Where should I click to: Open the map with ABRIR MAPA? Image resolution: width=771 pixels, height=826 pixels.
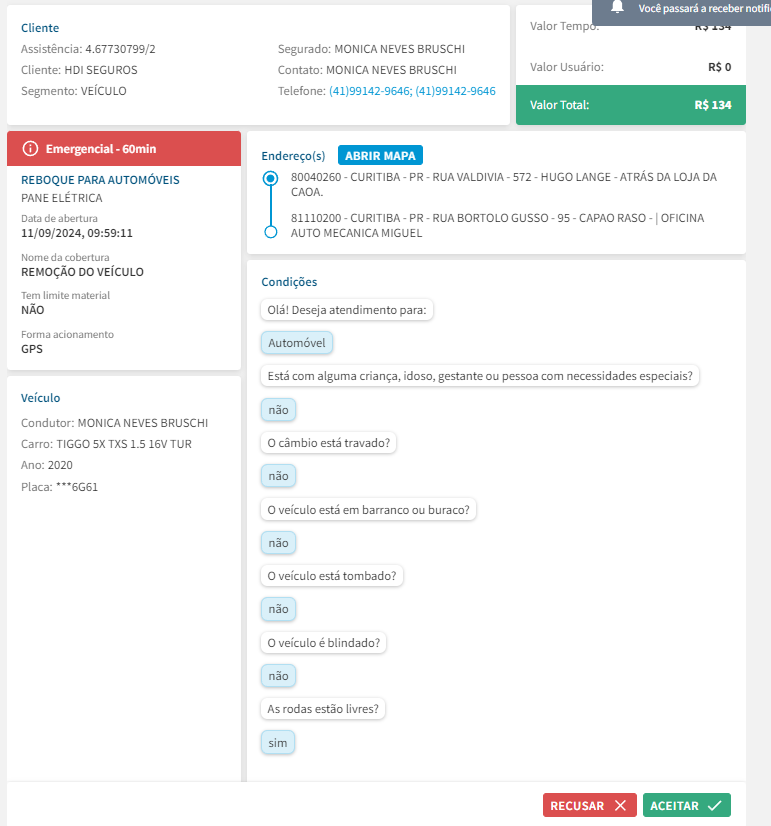coord(380,155)
